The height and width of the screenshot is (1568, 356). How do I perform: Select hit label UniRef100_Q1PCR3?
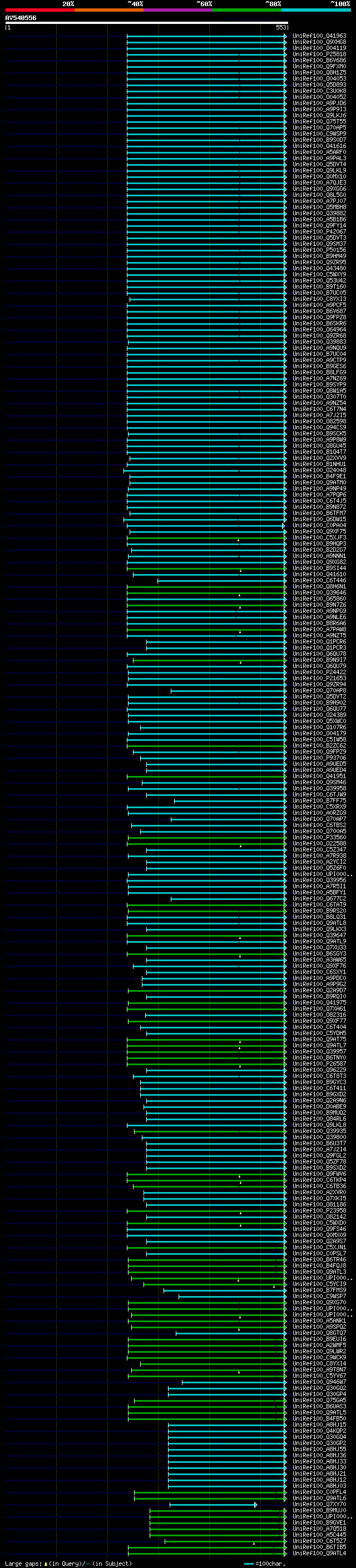[319, 647]
